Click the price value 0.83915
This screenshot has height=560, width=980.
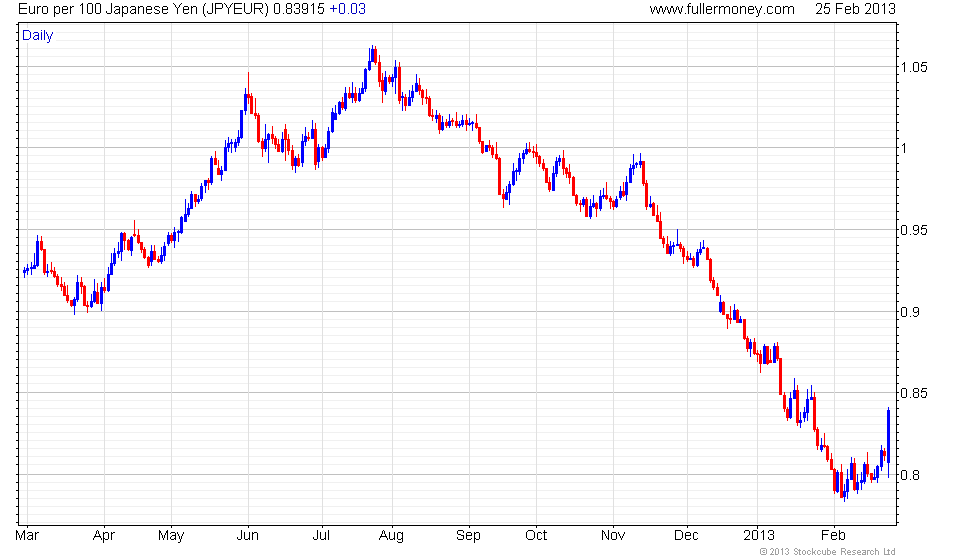coord(299,9)
